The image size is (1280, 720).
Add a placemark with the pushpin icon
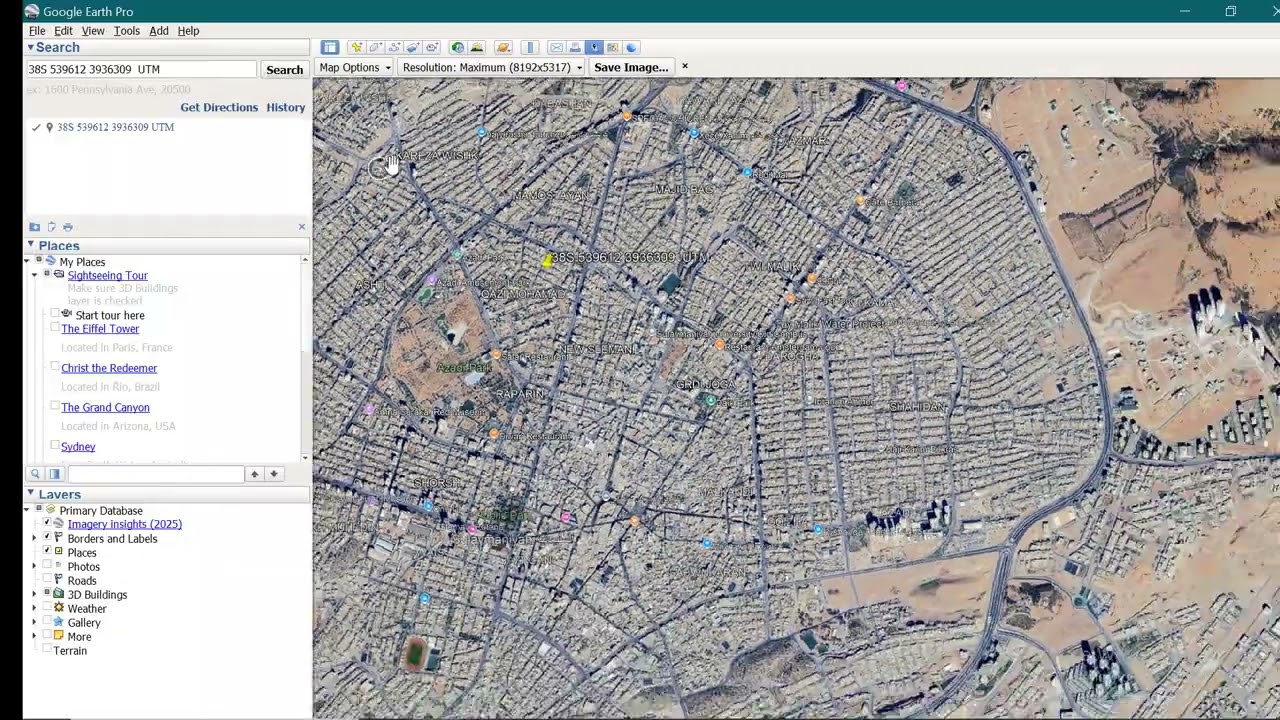pyautogui.click(x=356, y=47)
